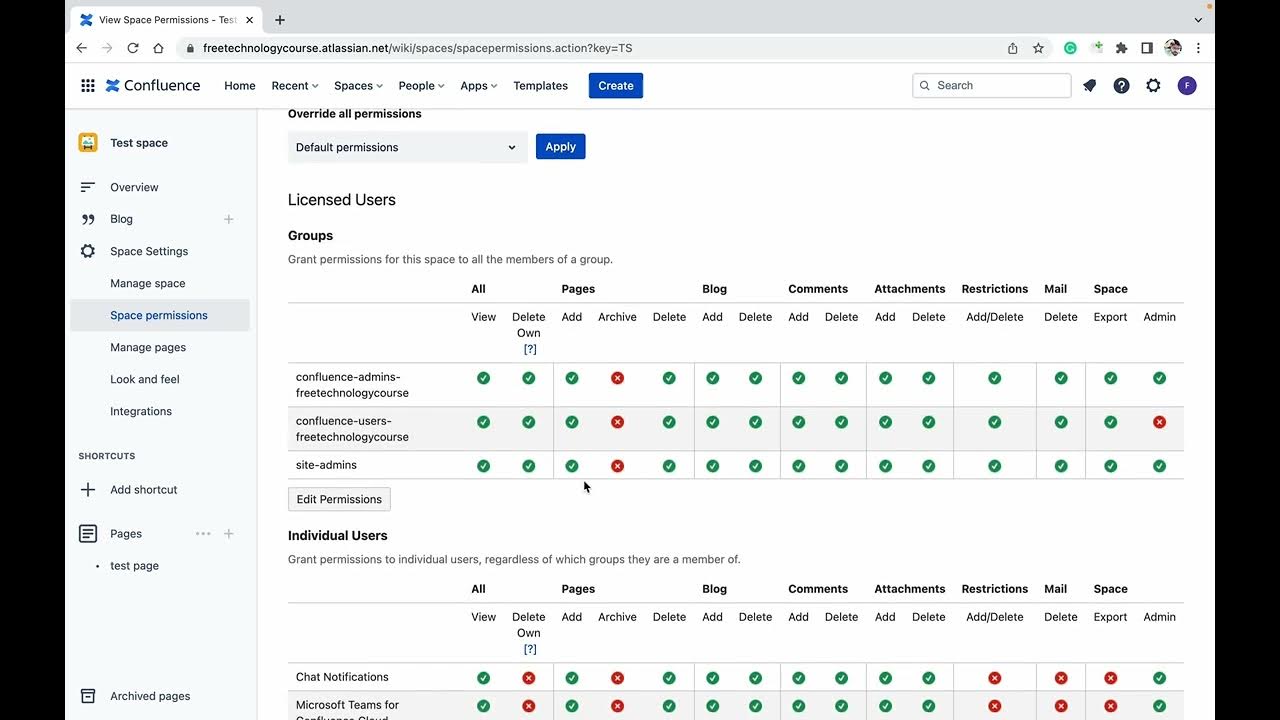Open the help question mark icon
1280x720 pixels.
coord(1122,86)
